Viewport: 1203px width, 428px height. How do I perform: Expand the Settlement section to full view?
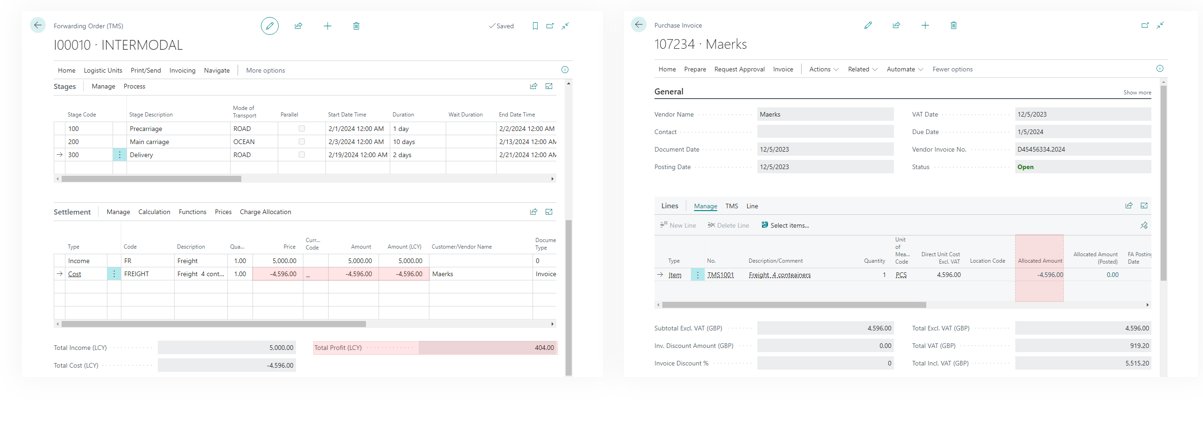(x=549, y=212)
